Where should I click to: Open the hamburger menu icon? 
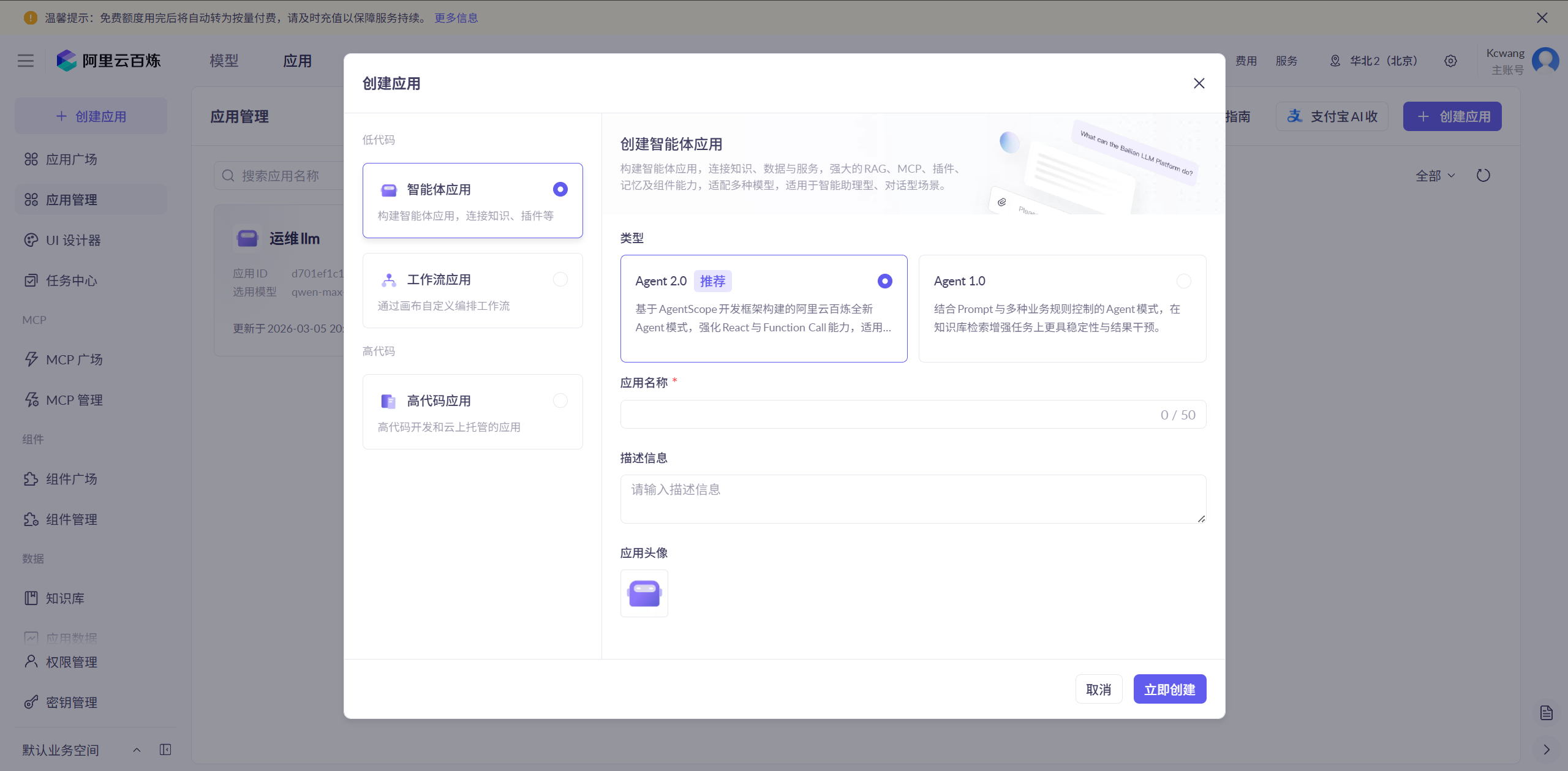tap(26, 61)
